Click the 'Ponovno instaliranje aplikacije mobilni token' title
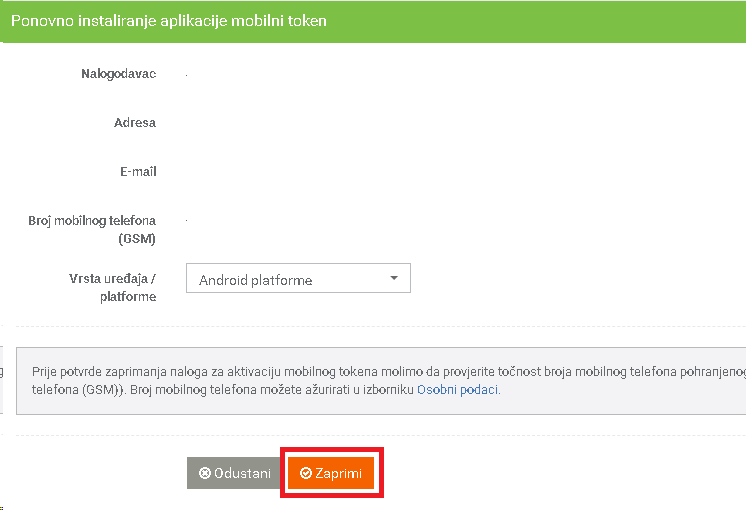The height and width of the screenshot is (510, 746). point(169,21)
